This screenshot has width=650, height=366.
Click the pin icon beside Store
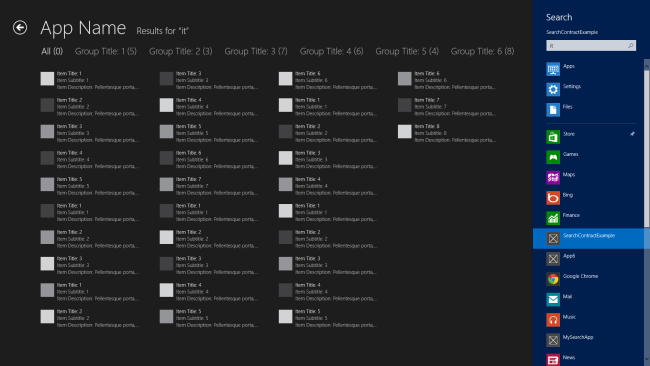pyautogui.click(x=632, y=134)
